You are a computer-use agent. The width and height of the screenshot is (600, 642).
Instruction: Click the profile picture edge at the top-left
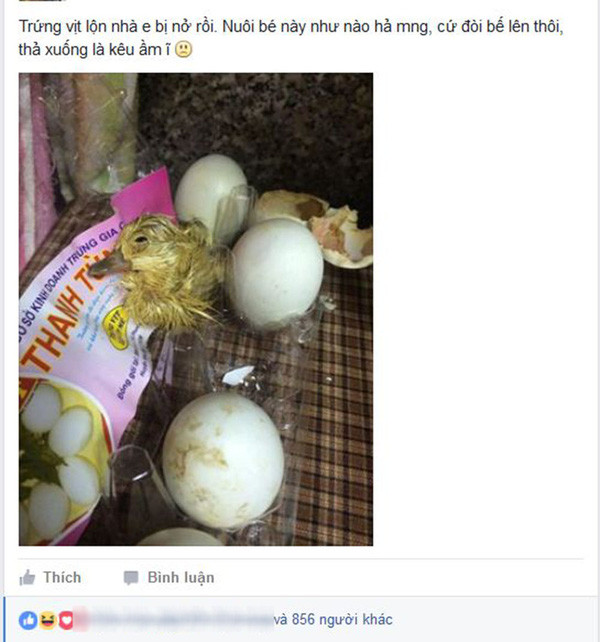coord(43,1)
